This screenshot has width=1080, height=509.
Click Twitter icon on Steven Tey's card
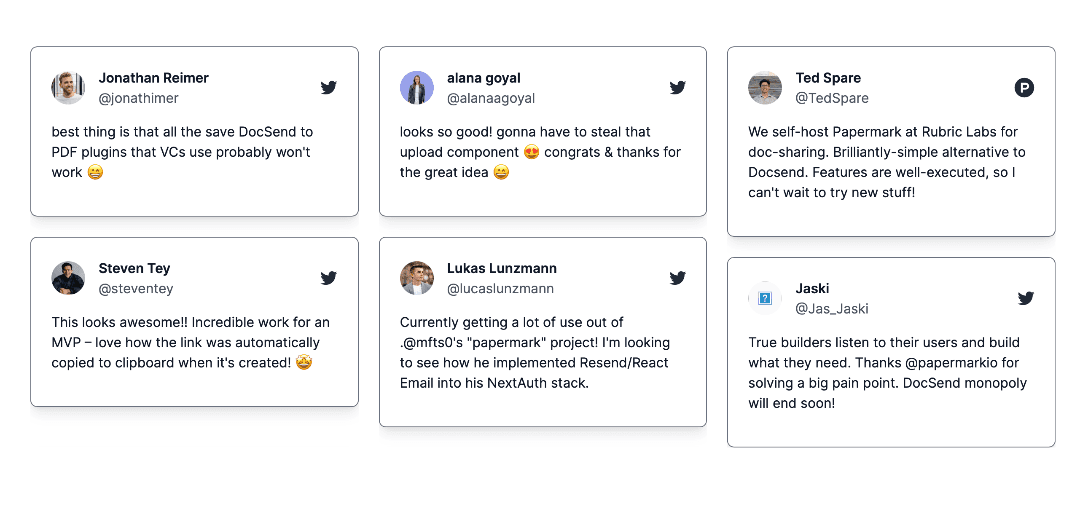(x=328, y=278)
